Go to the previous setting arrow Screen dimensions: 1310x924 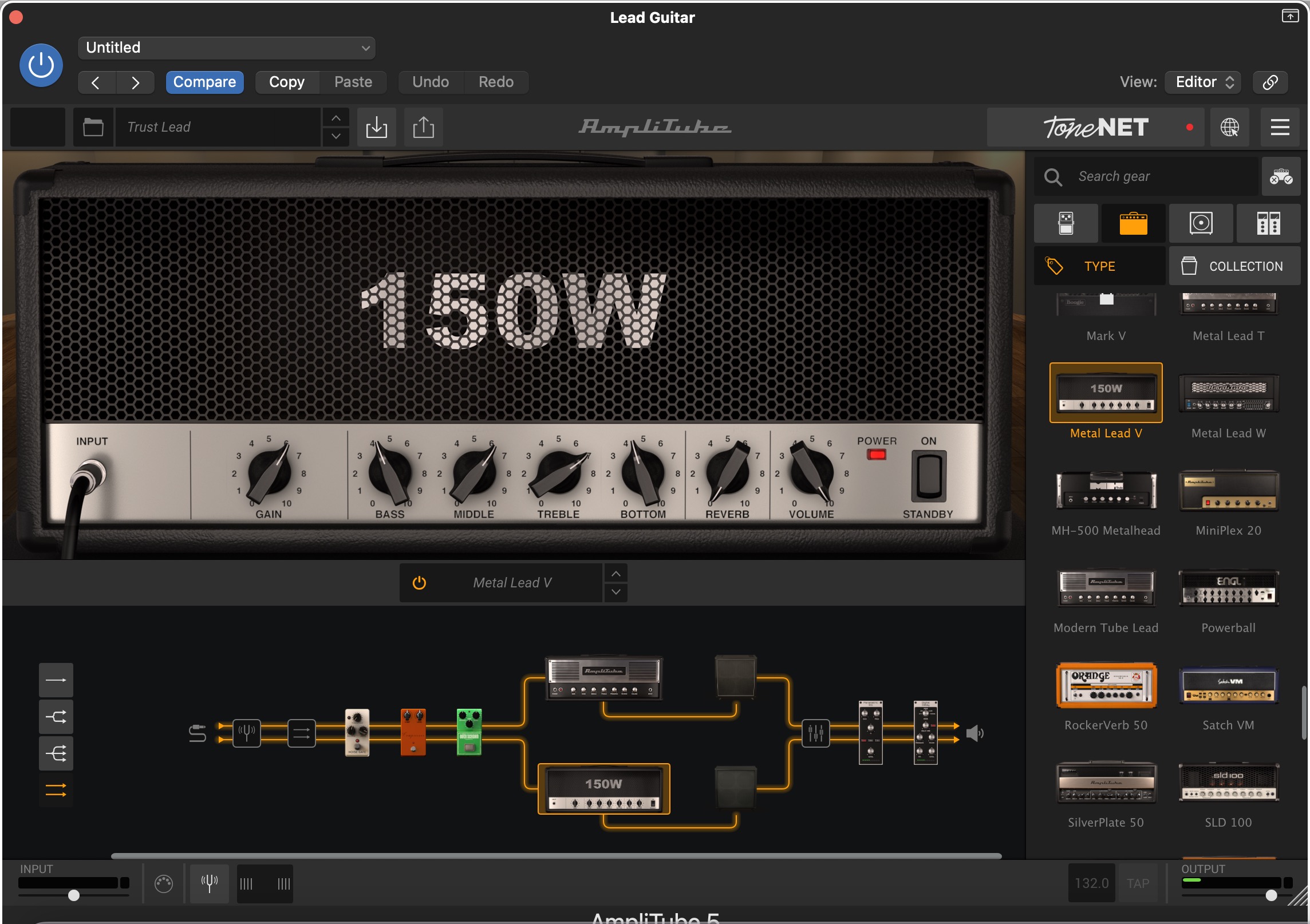pyautogui.click(x=96, y=82)
